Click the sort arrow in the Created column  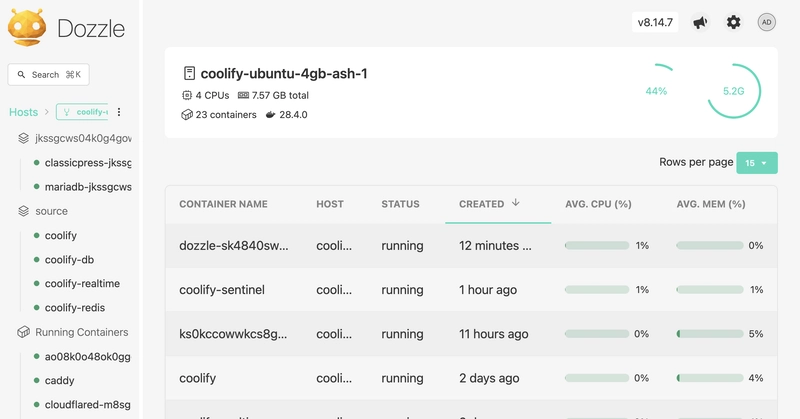[516, 203]
